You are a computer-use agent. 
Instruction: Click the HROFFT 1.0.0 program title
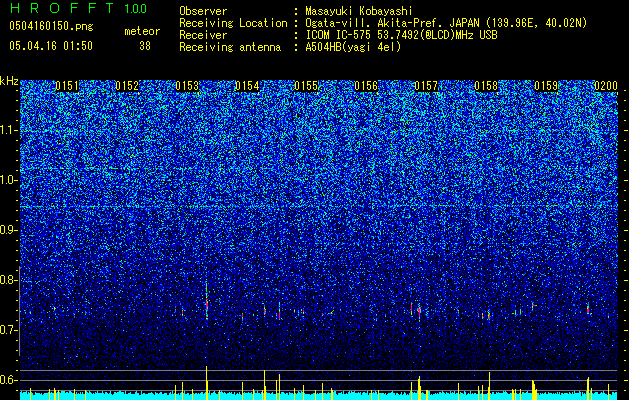(x=78, y=8)
